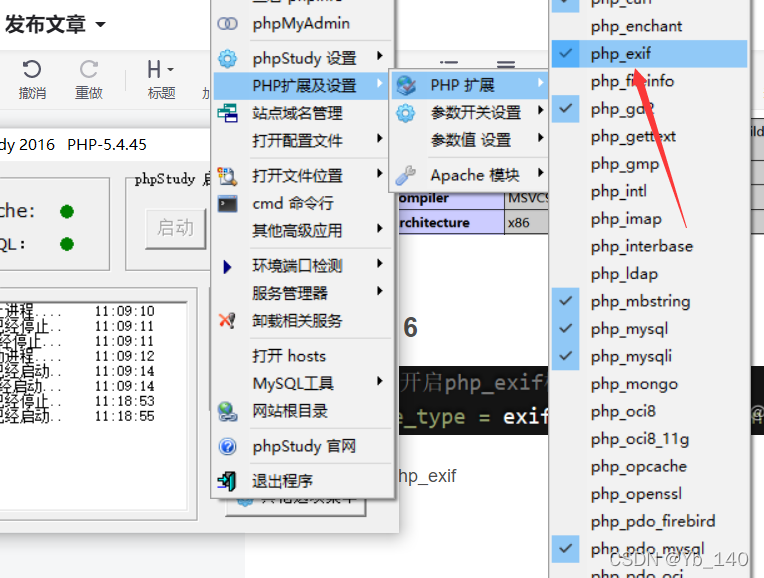Image resolution: width=764 pixels, height=578 pixels.
Task: Expand the 打开配置文件 submenu arrow
Action: (380, 138)
